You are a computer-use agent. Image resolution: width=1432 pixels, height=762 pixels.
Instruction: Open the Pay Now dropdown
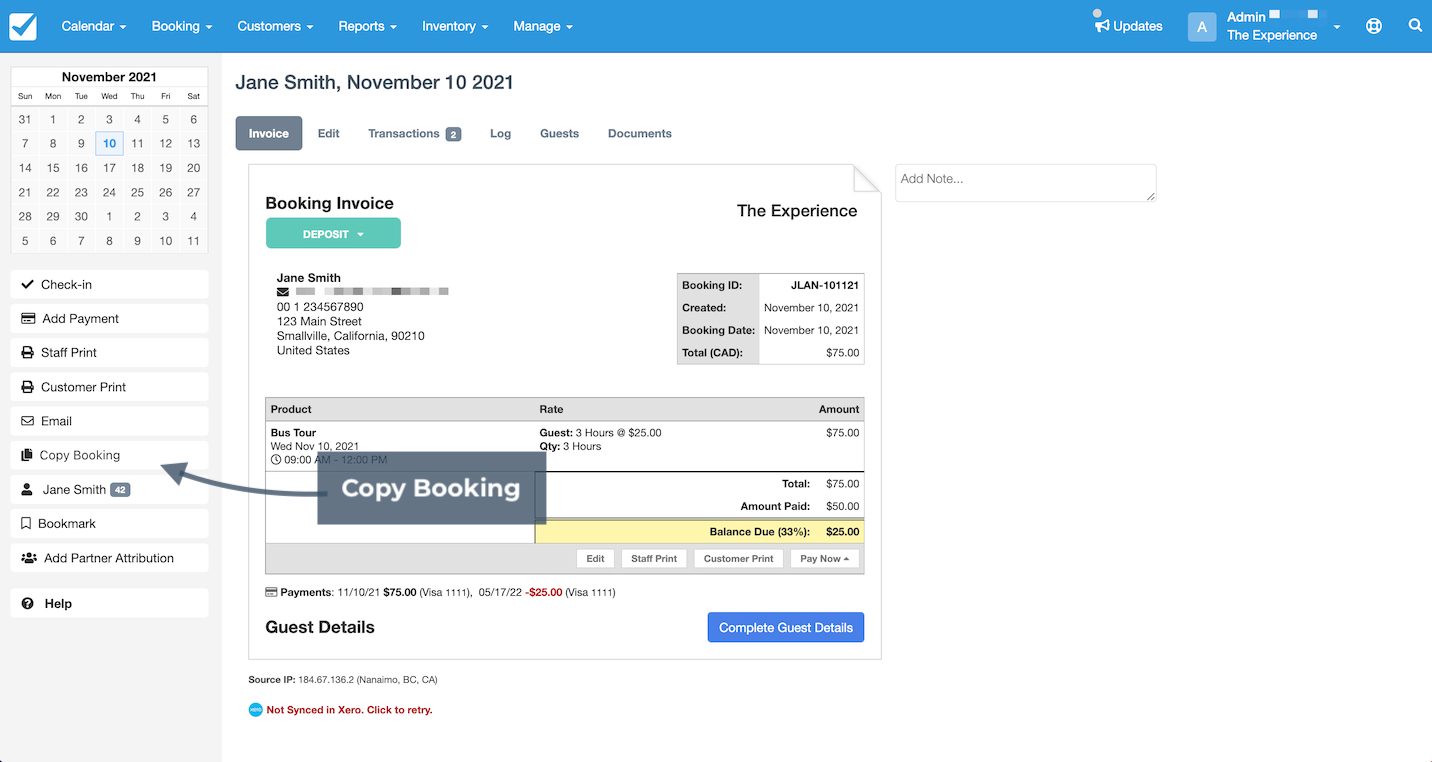(x=825, y=558)
